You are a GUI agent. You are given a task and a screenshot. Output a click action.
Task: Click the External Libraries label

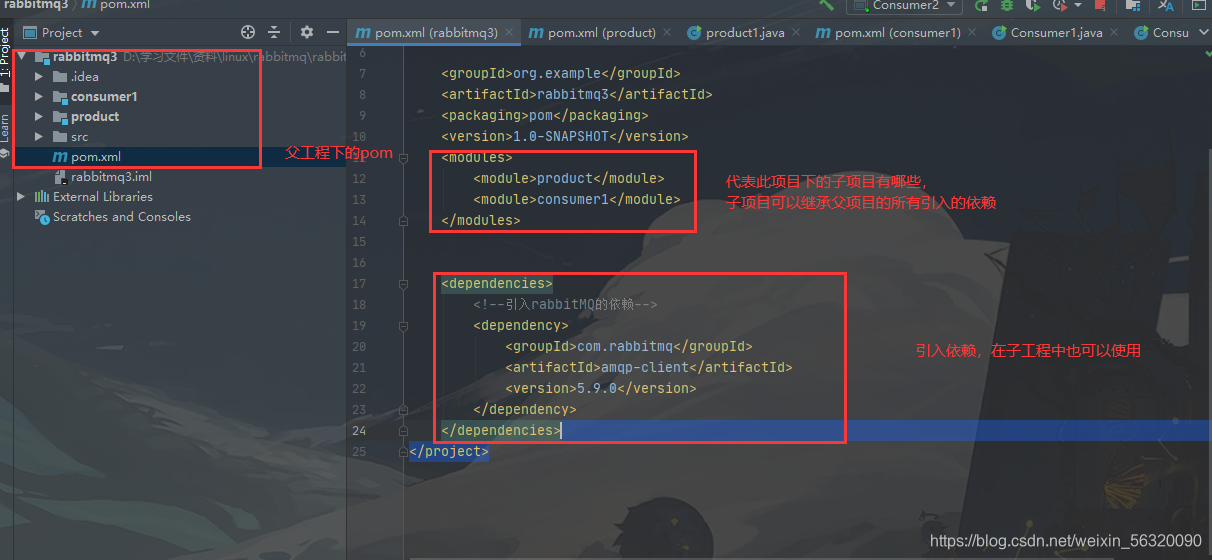coord(103,196)
